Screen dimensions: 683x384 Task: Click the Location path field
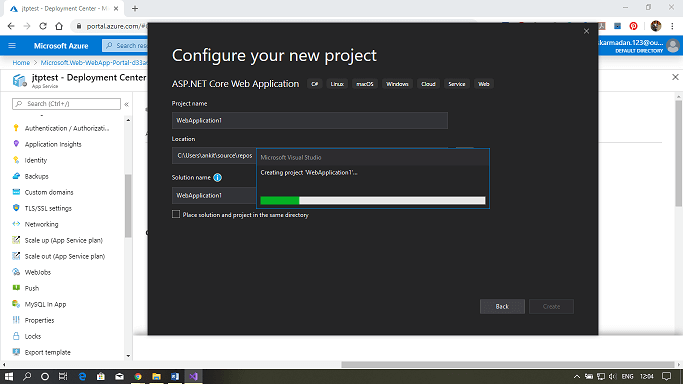[x=214, y=155]
